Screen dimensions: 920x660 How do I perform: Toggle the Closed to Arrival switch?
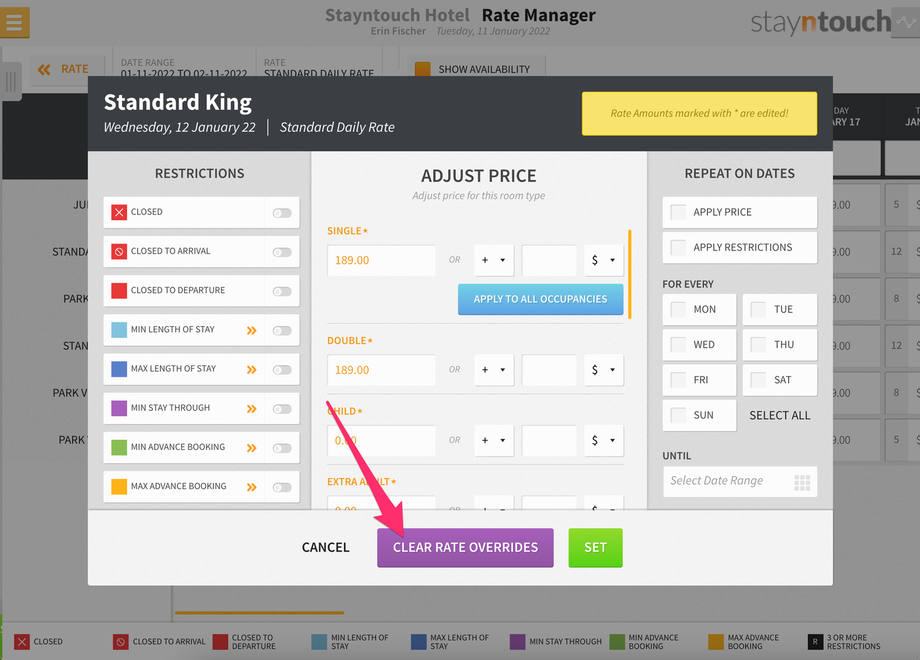282,252
